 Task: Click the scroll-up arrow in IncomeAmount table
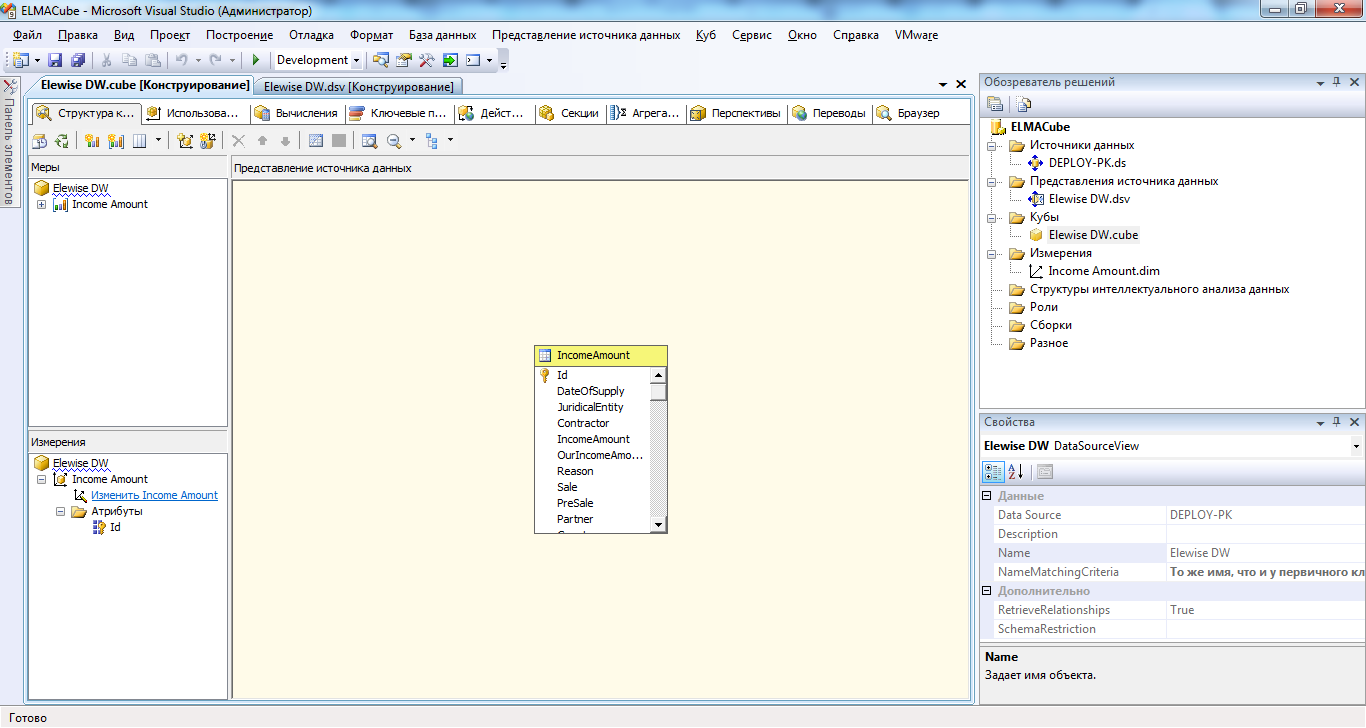click(658, 375)
